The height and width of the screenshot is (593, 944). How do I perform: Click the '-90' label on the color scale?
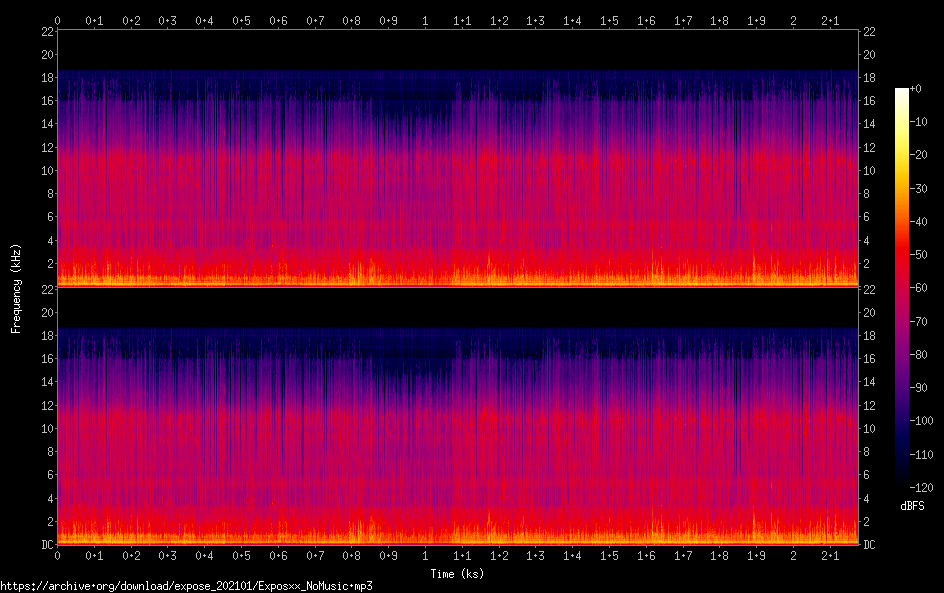(x=919, y=388)
